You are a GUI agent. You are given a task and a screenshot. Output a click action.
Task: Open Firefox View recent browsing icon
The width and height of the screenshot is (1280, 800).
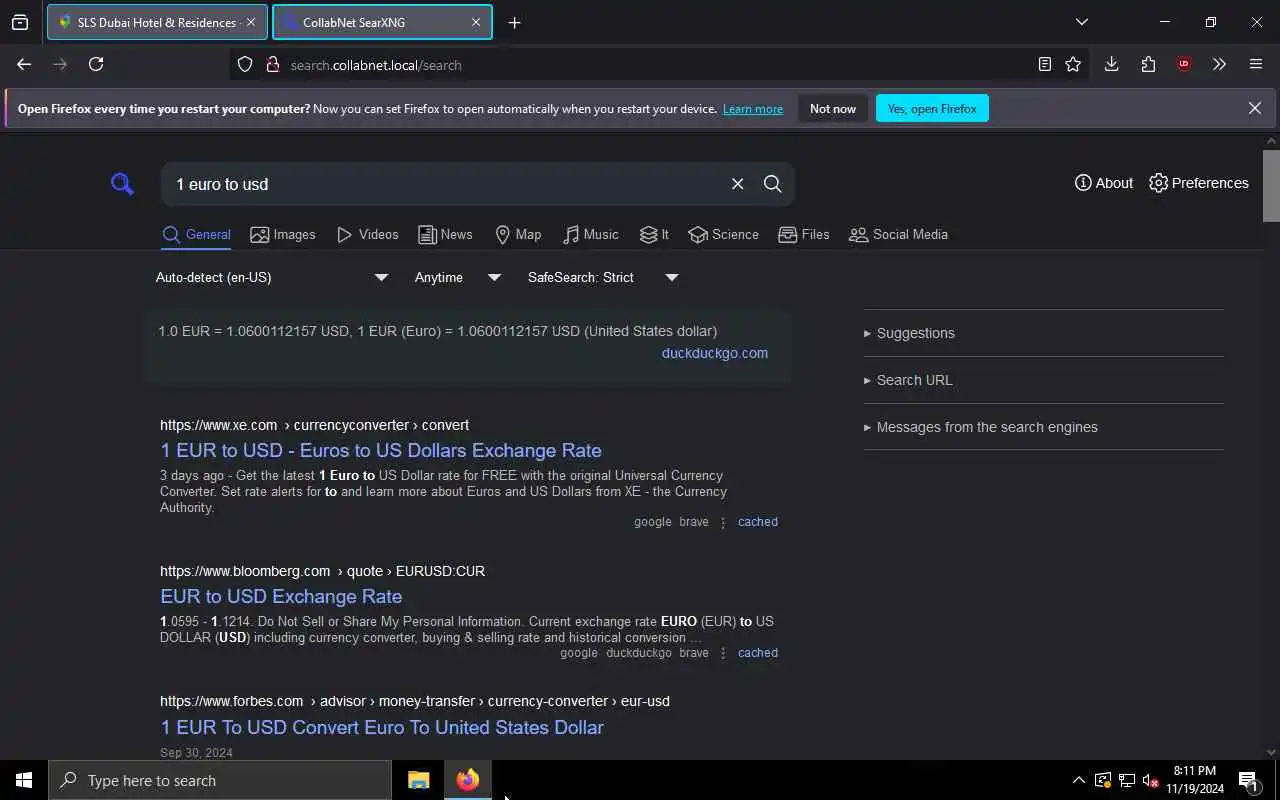[20, 22]
